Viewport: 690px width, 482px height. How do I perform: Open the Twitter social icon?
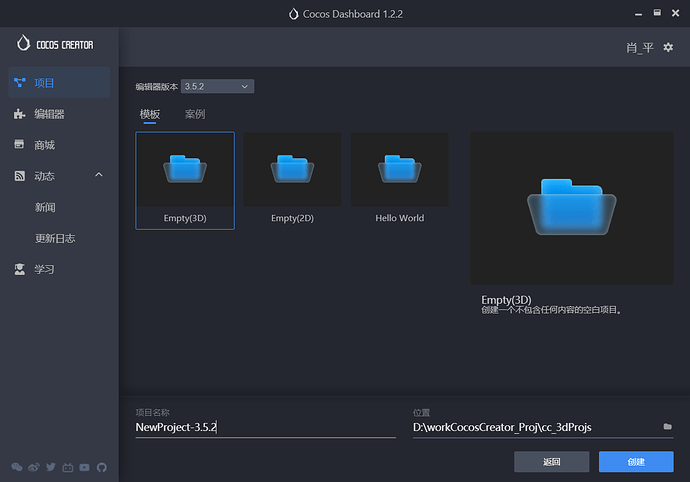pos(51,467)
